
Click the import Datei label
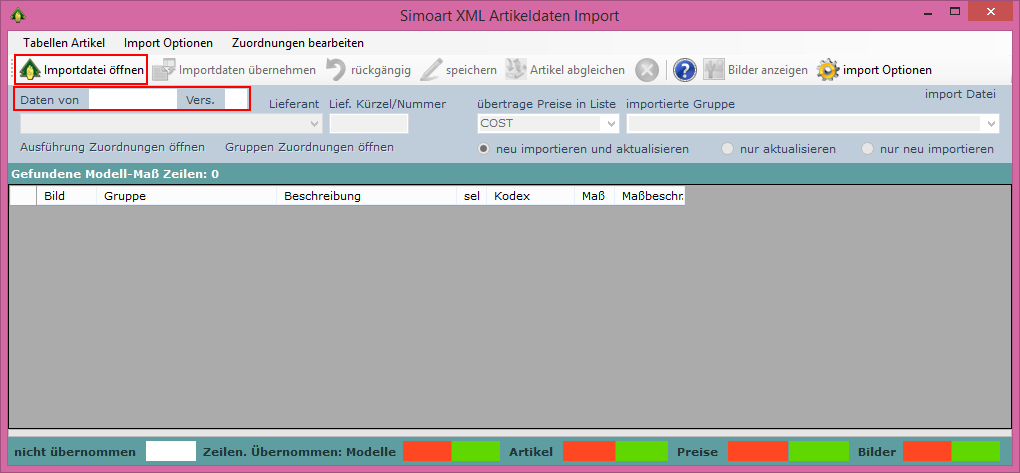(x=960, y=94)
